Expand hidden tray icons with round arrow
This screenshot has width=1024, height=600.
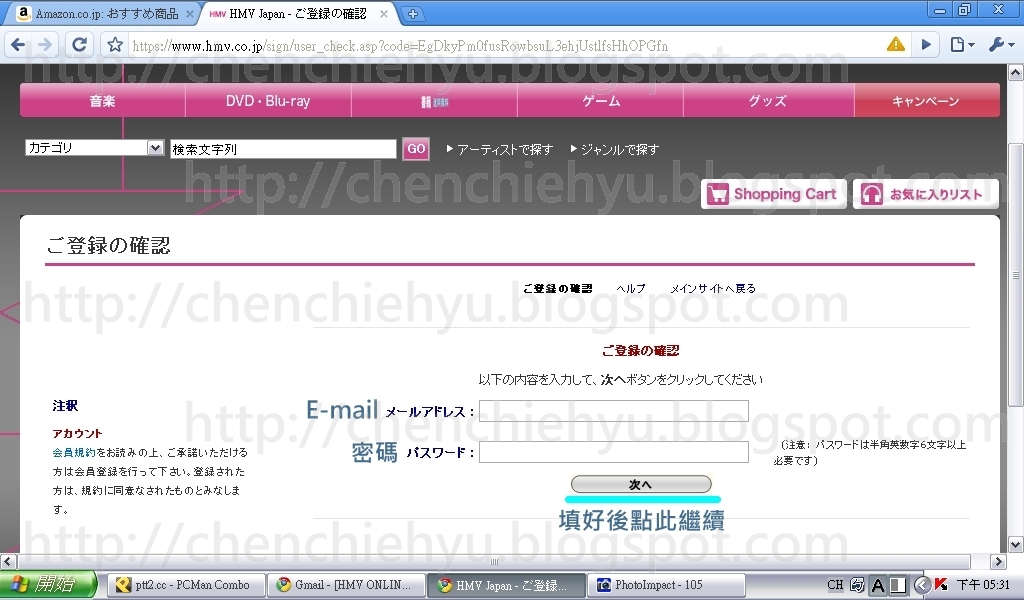click(x=921, y=585)
